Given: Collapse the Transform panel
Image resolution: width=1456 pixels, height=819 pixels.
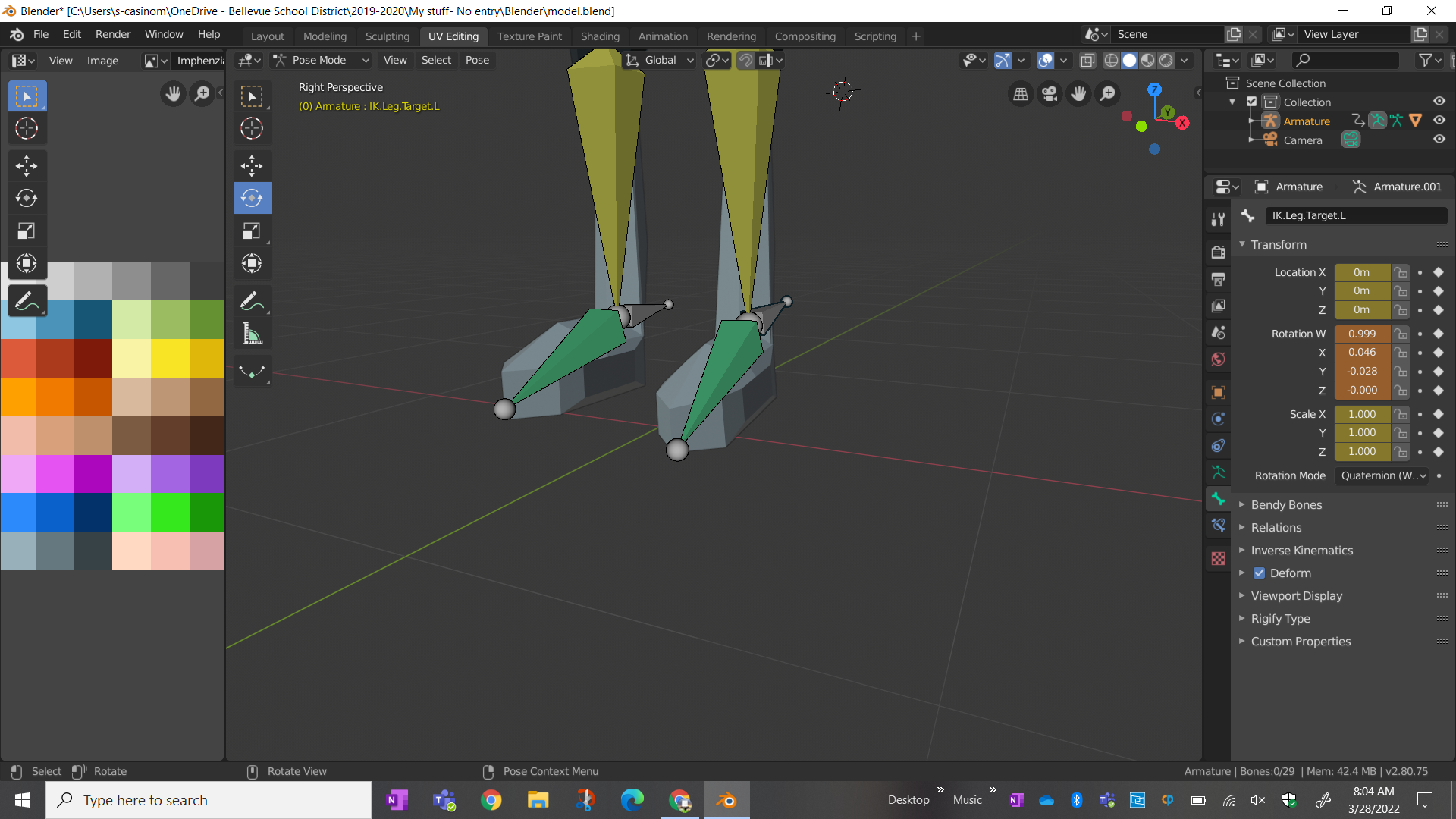Looking at the screenshot, I should pyautogui.click(x=1279, y=245).
